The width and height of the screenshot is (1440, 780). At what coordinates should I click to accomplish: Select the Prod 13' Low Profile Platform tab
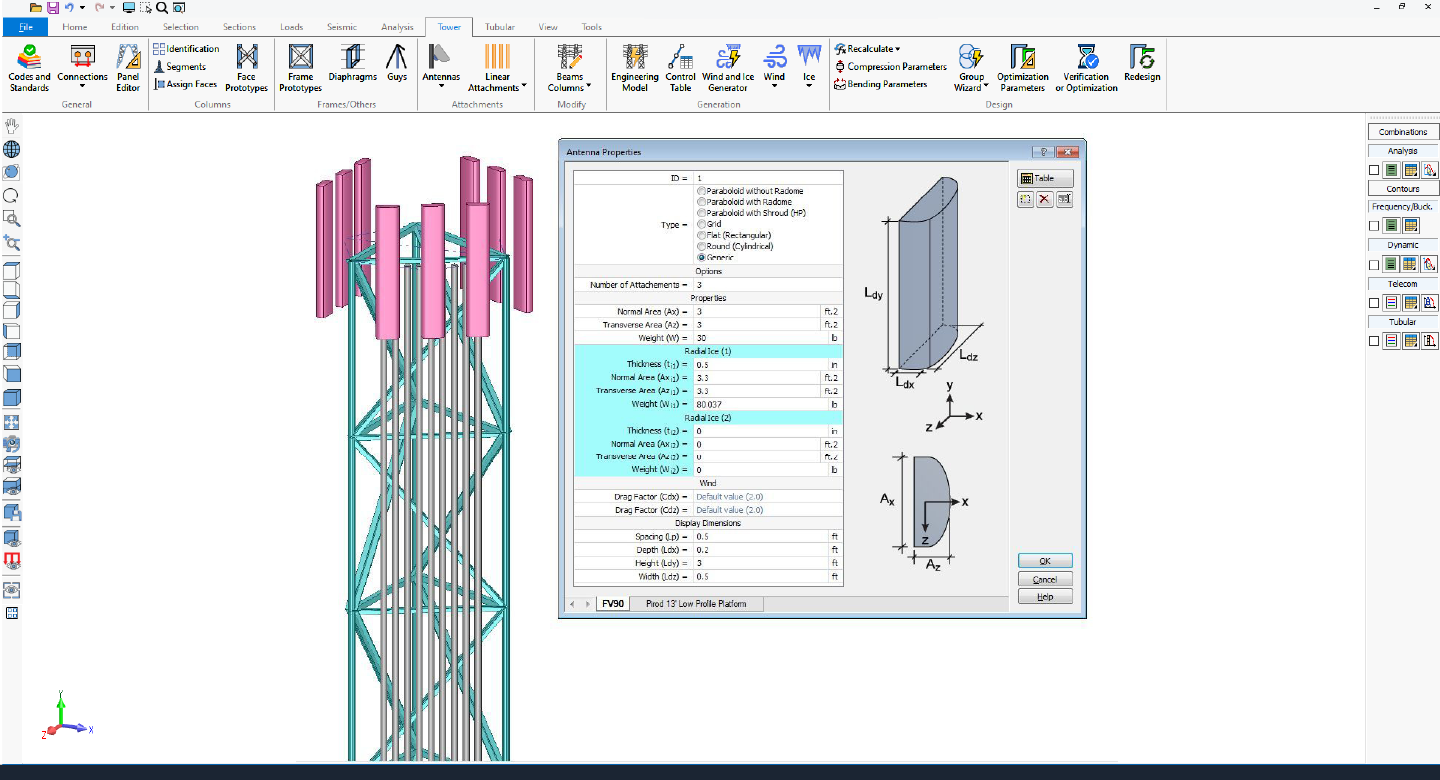(x=697, y=603)
